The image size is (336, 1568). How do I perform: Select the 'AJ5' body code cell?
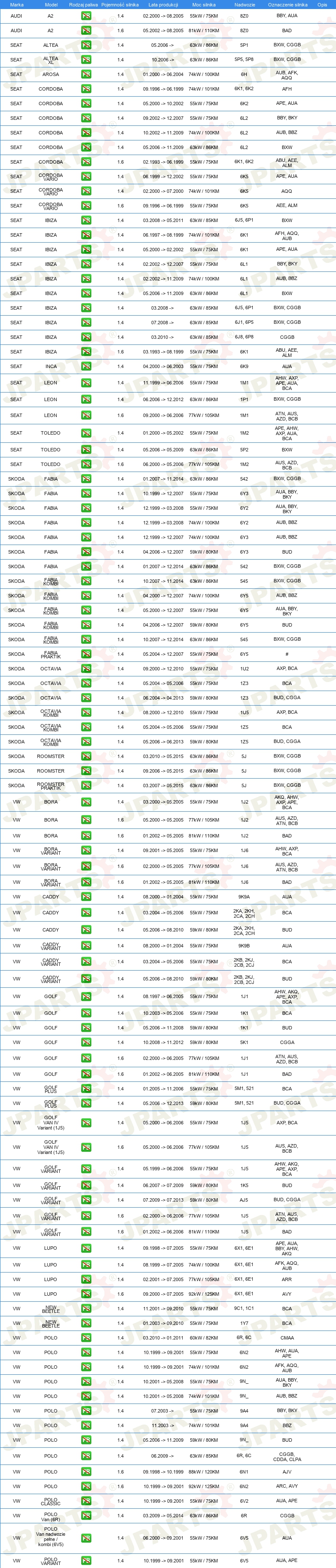pyautogui.click(x=244, y=1200)
